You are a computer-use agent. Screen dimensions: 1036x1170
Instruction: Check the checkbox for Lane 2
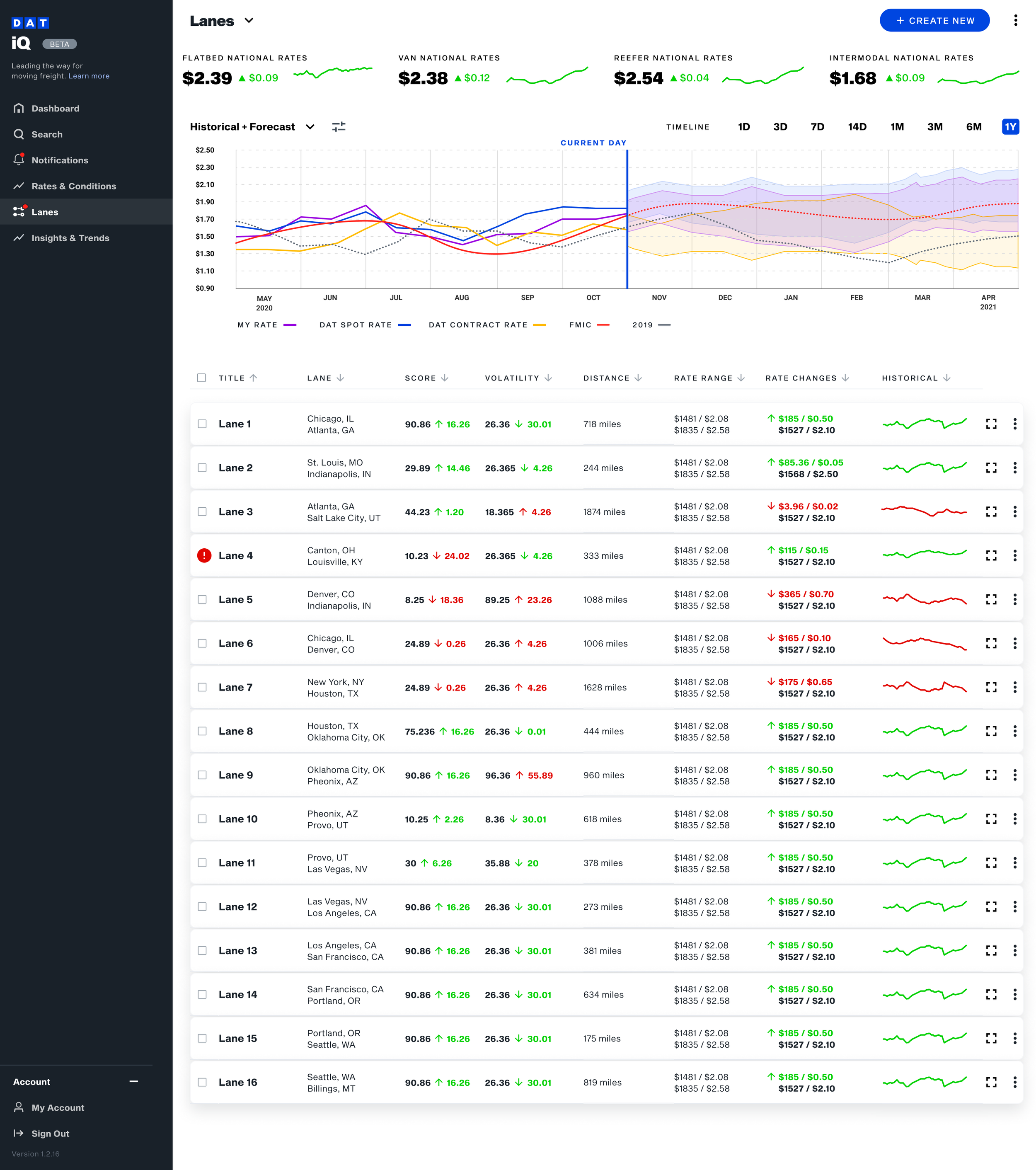pos(202,468)
